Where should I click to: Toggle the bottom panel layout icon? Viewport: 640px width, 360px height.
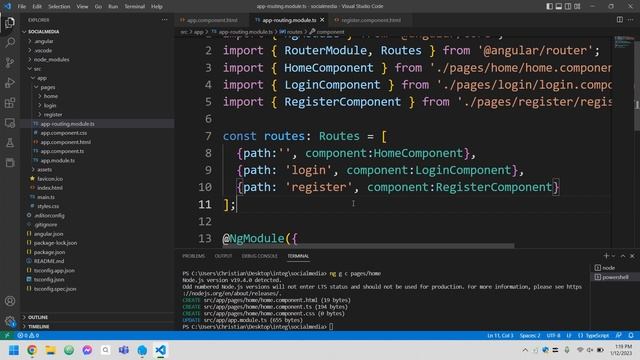559,6
